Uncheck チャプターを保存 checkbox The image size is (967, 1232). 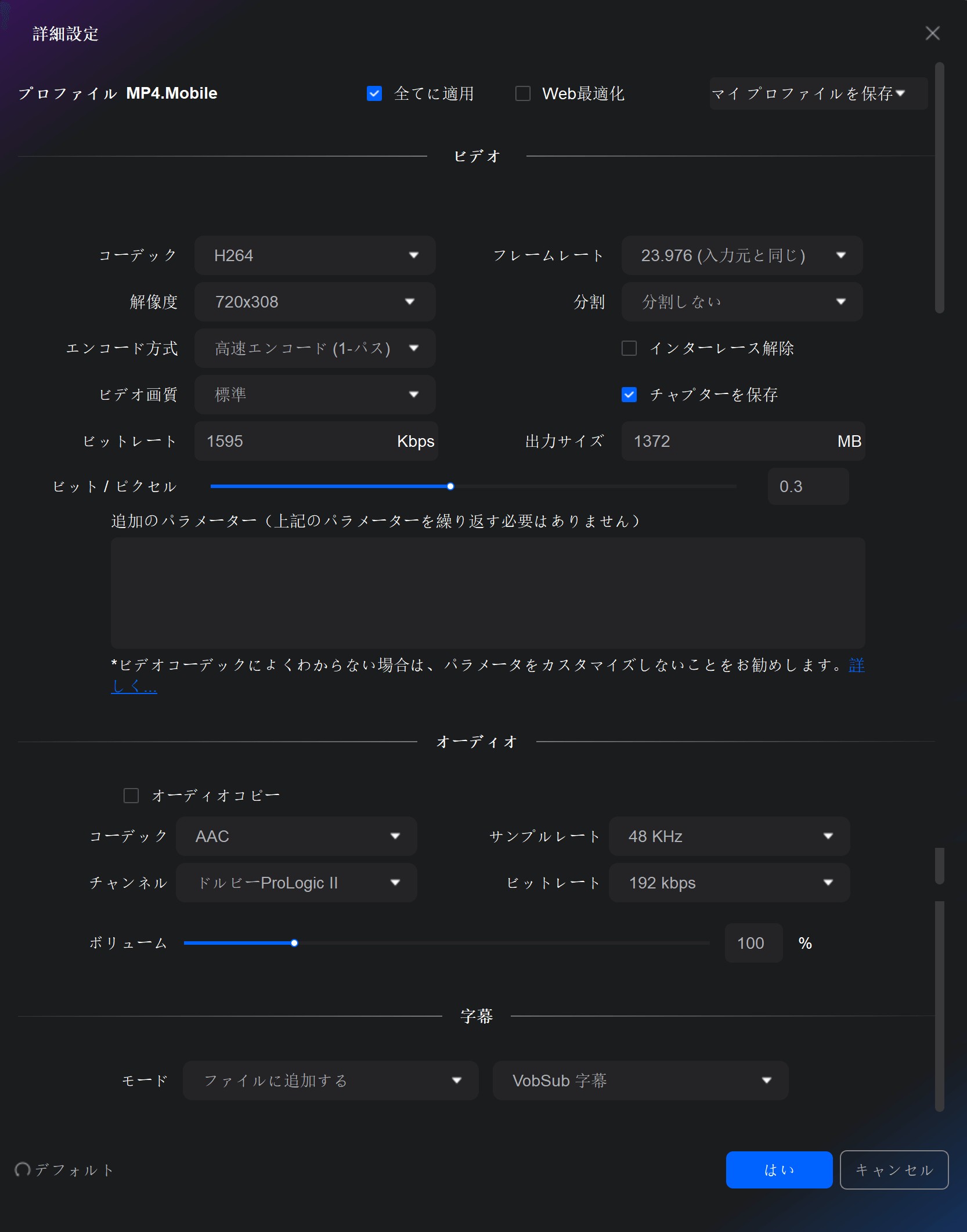tap(629, 395)
